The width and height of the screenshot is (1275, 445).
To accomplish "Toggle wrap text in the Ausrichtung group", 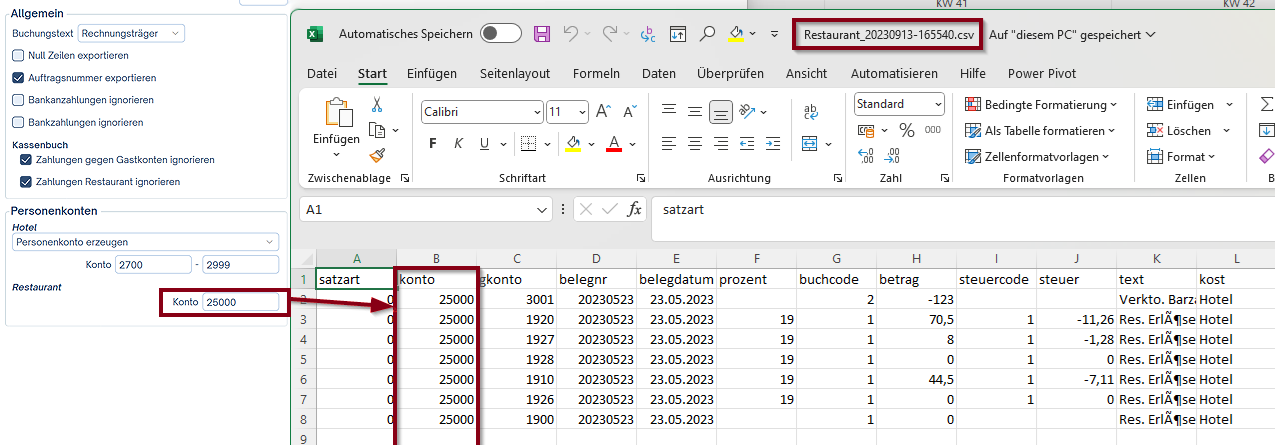I will (812, 112).
